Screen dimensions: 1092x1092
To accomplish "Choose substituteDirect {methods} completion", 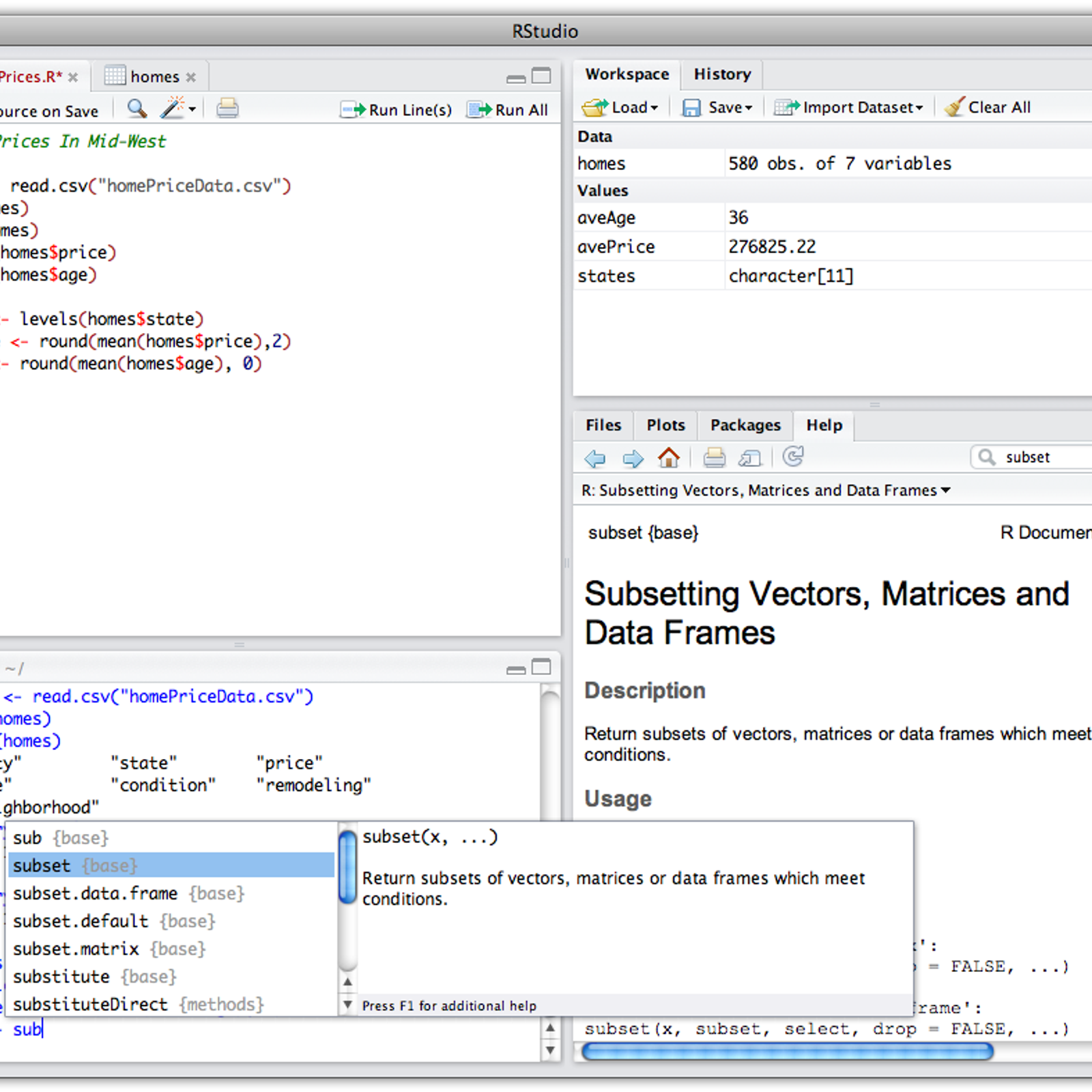I will (171, 1005).
